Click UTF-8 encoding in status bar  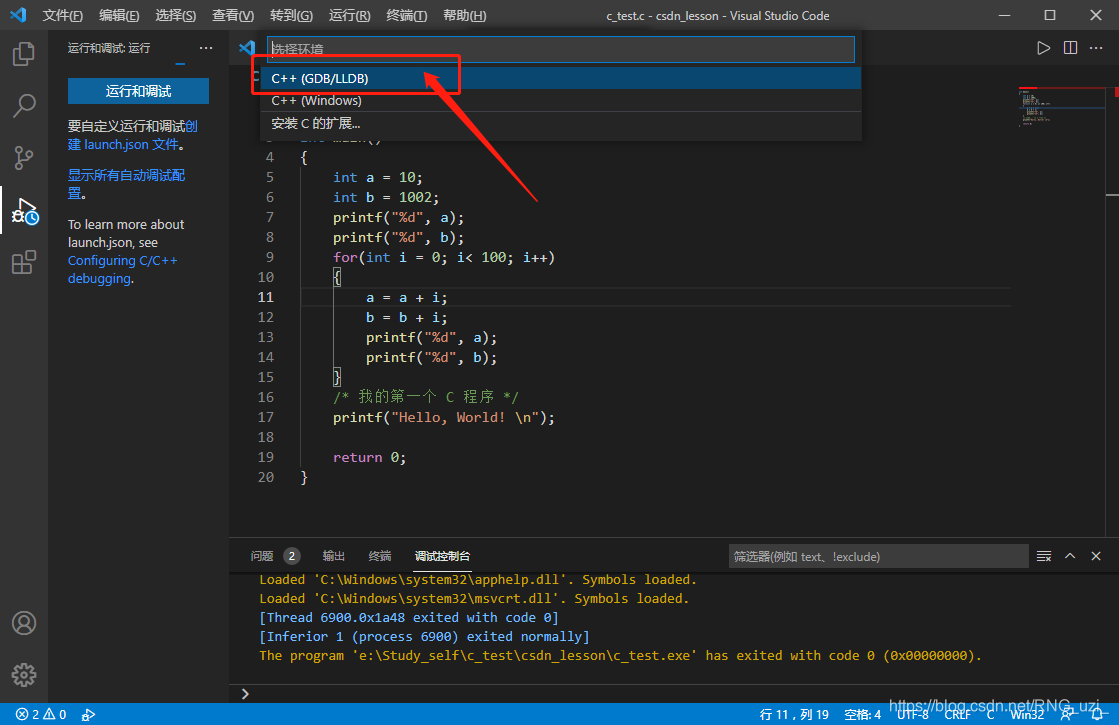click(913, 714)
